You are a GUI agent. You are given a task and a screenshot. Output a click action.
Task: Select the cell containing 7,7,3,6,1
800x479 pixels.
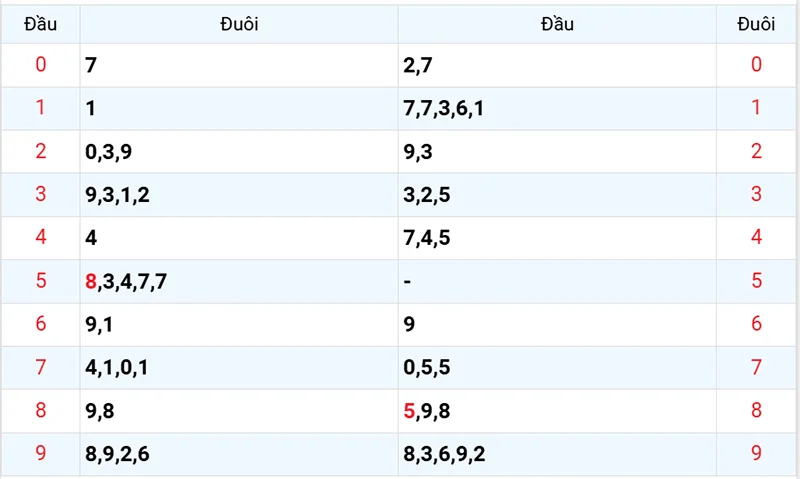click(444, 109)
